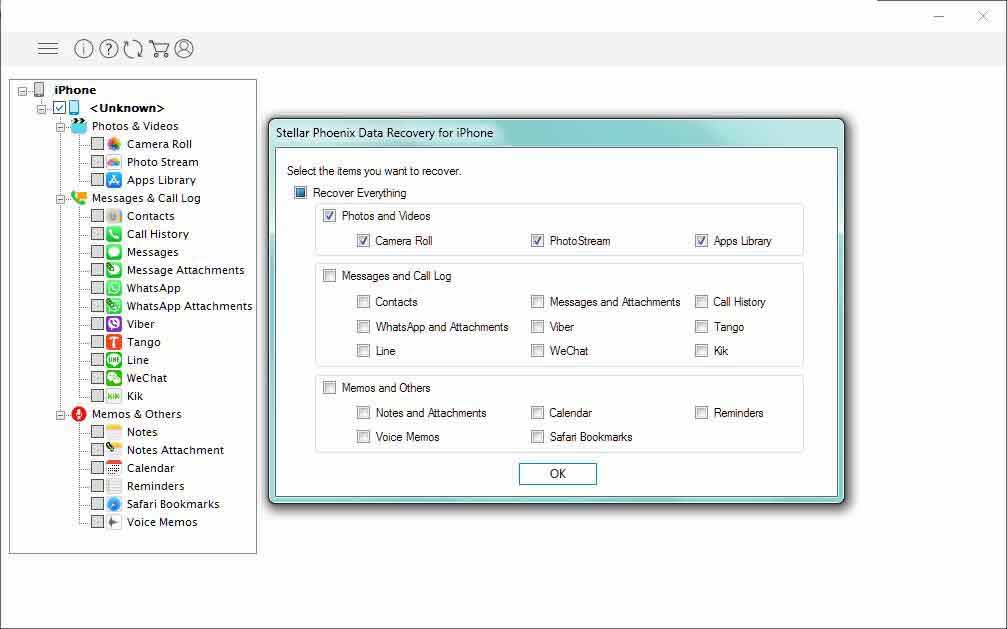This screenshot has width=1007, height=629.
Task: Click the refresh update icon
Action: coord(134,49)
